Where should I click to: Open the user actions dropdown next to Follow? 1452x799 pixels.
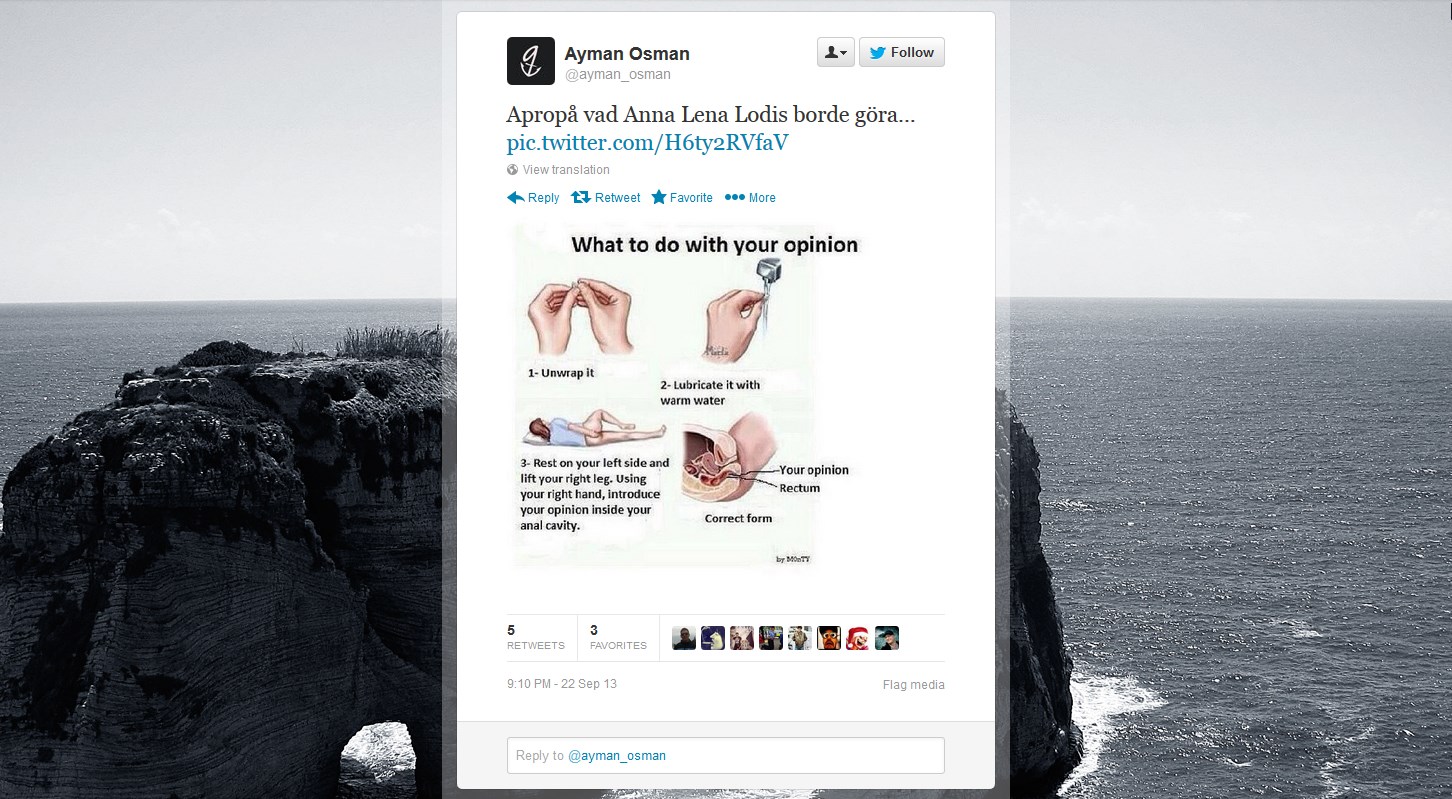[836, 53]
